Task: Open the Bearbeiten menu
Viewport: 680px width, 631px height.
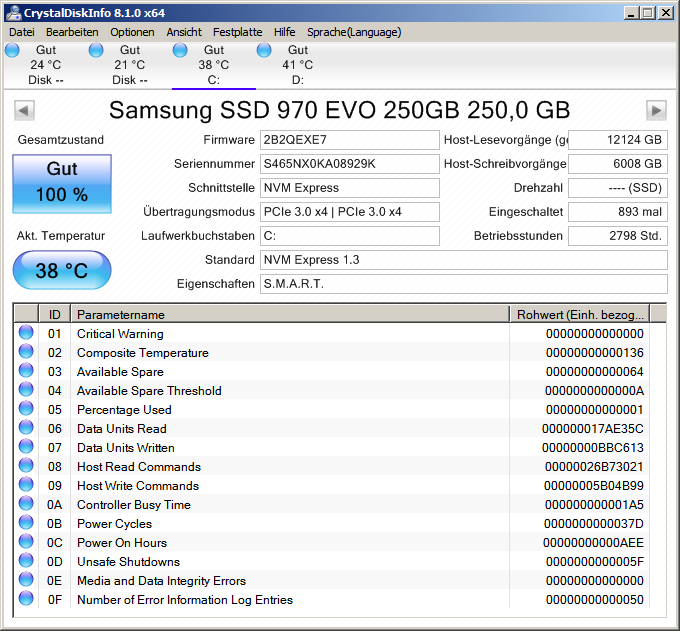Action: 72,32
